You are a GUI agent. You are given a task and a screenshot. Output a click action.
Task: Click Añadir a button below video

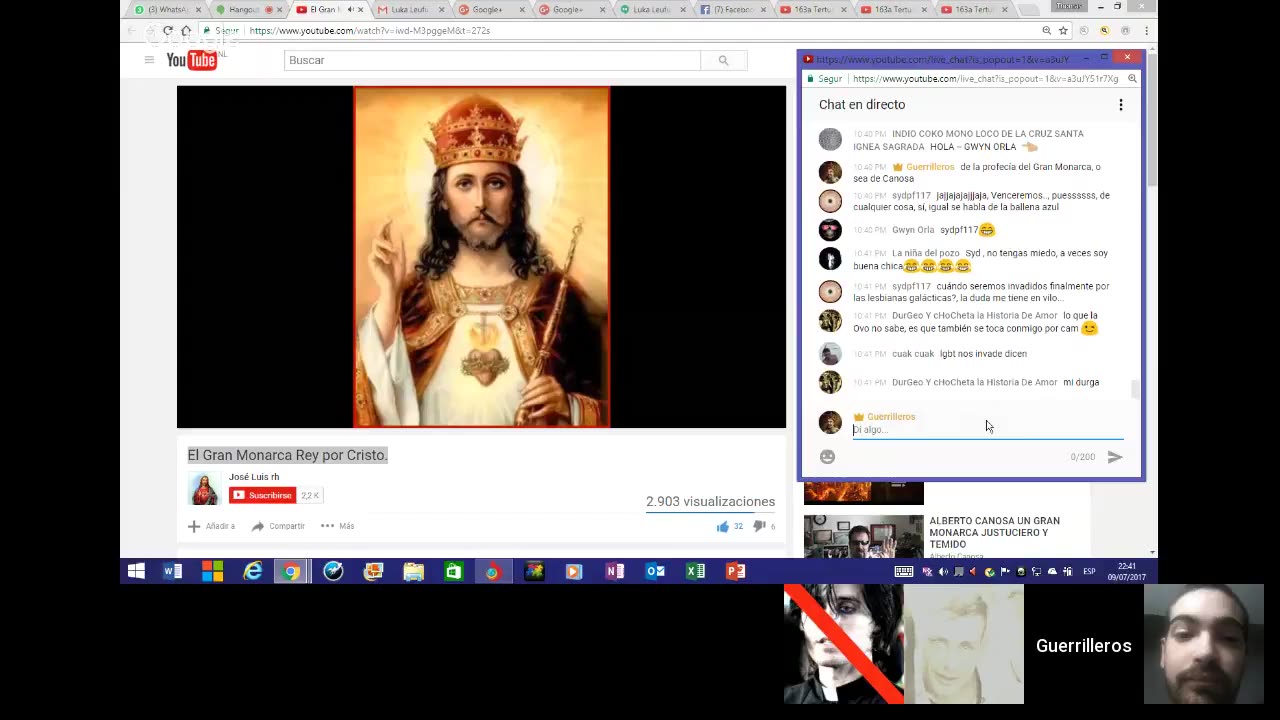click(212, 526)
